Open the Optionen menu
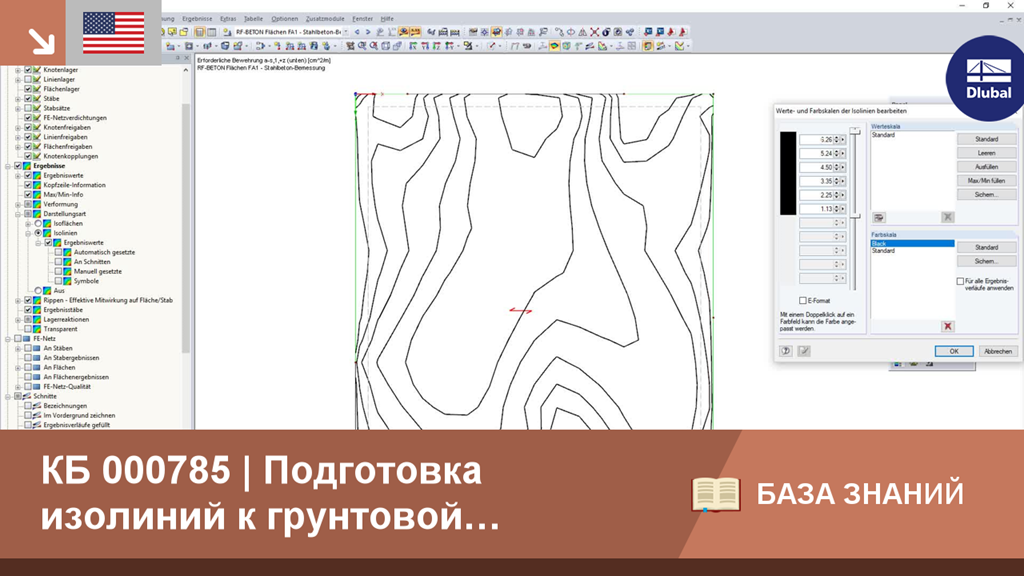Screen dimensions: 1024x576 pos(285,19)
